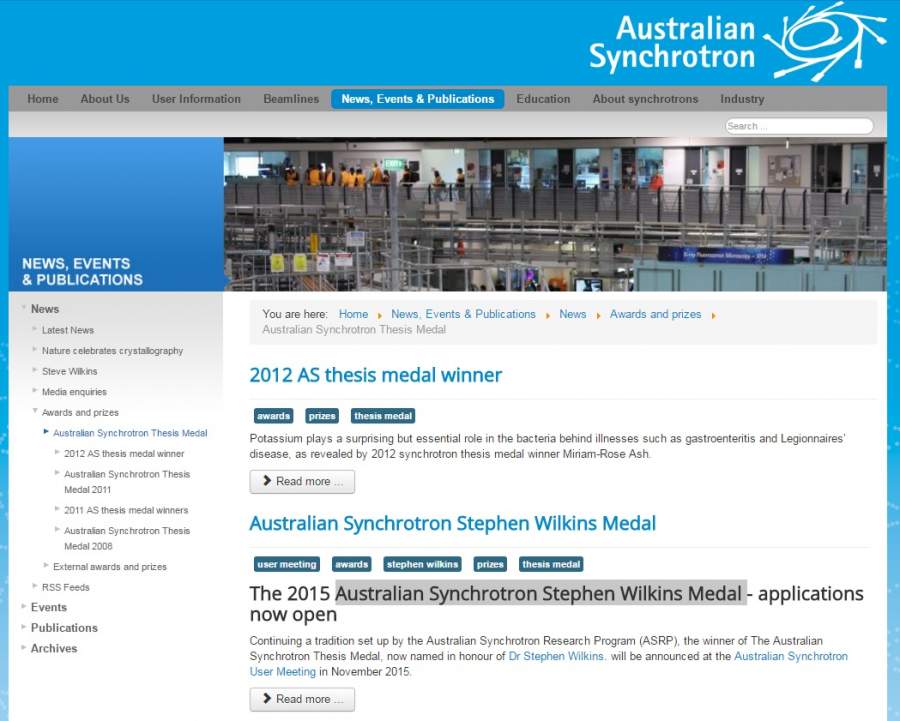Open Media enquiries sidebar item

click(74, 392)
